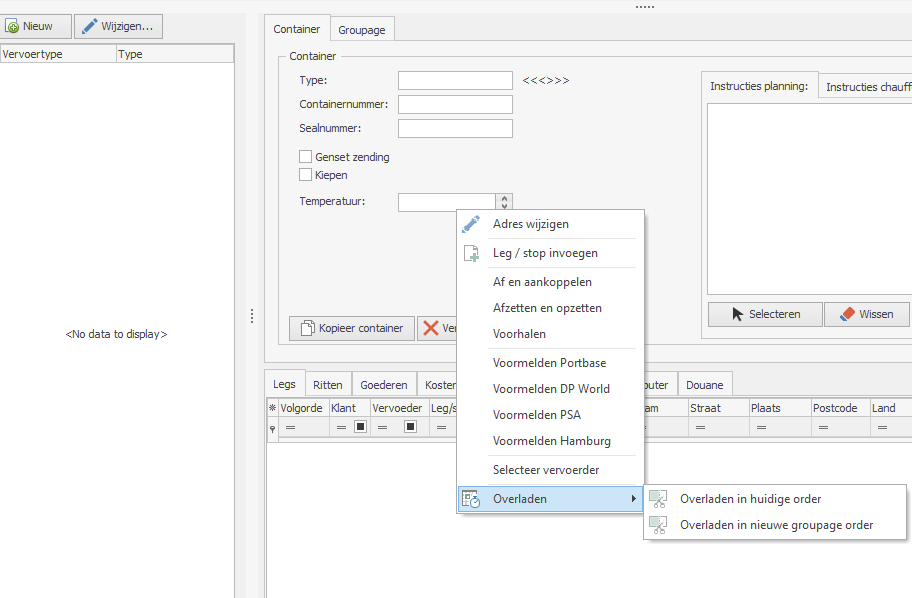
Task: Click the Postcode filter equals operator
Action: 823,428
